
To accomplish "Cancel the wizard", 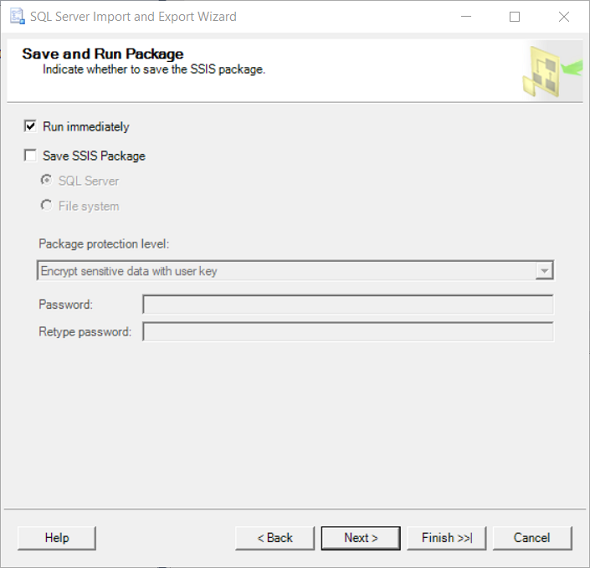I will point(532,538).
